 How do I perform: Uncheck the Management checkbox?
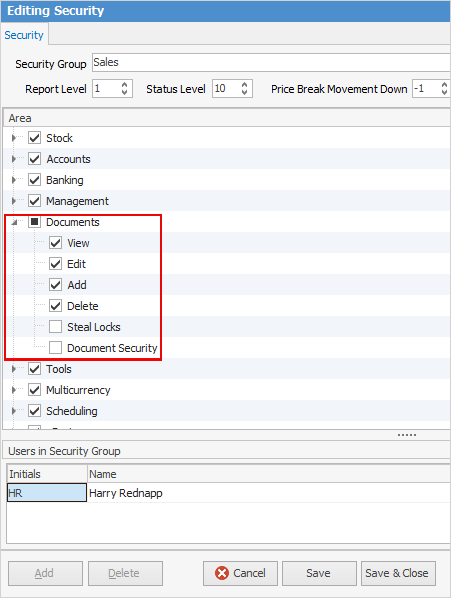[x=34, y=201]
